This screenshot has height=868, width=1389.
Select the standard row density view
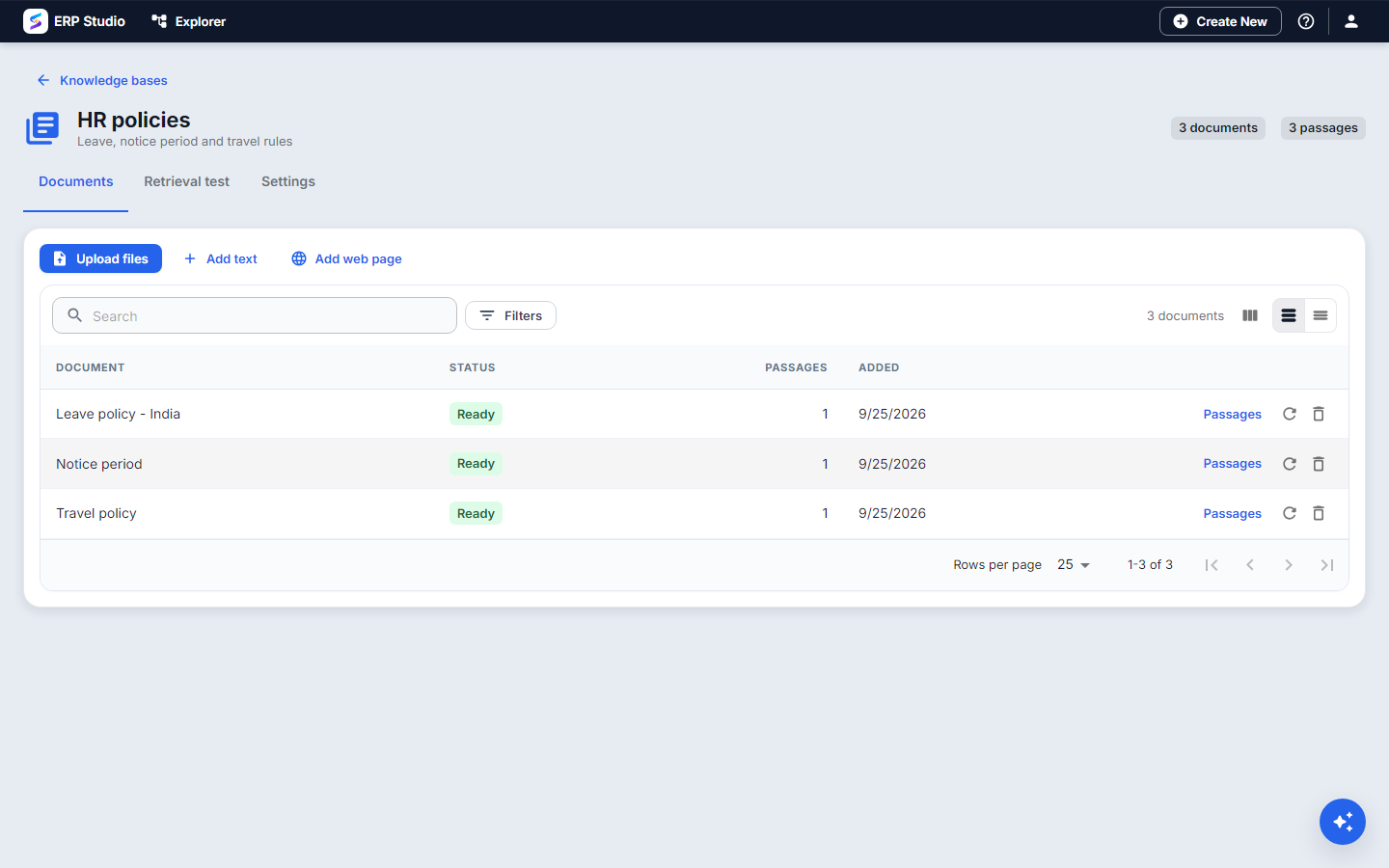click(1289, 315)
